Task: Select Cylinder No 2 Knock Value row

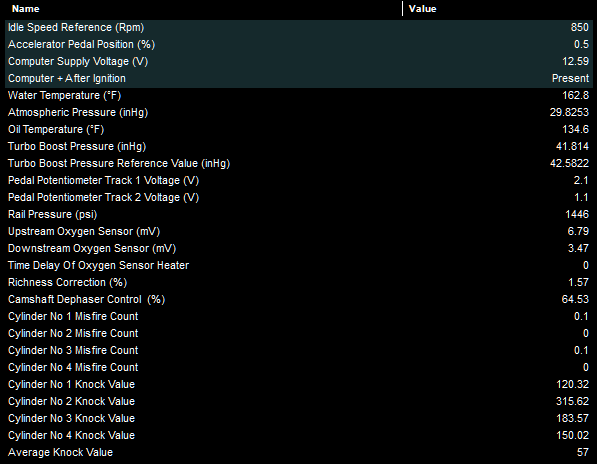Action: coord(299,401)
